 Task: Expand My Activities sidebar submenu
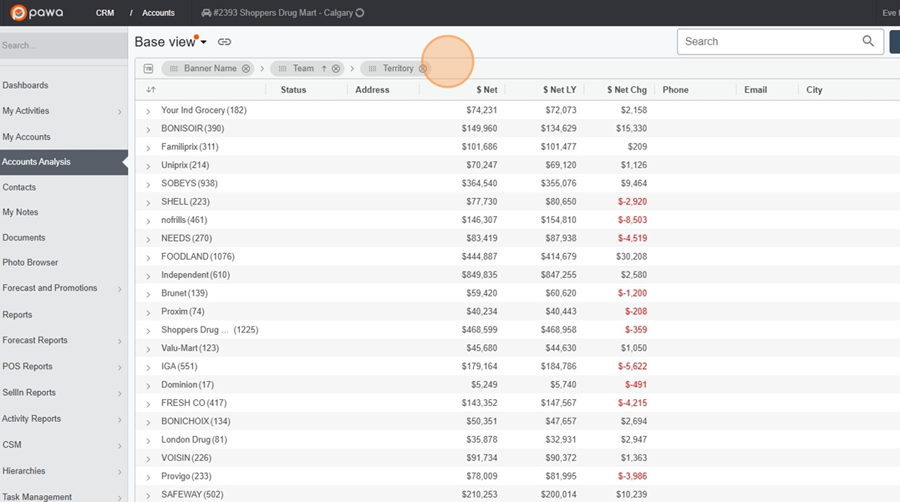tap(119, 112)
